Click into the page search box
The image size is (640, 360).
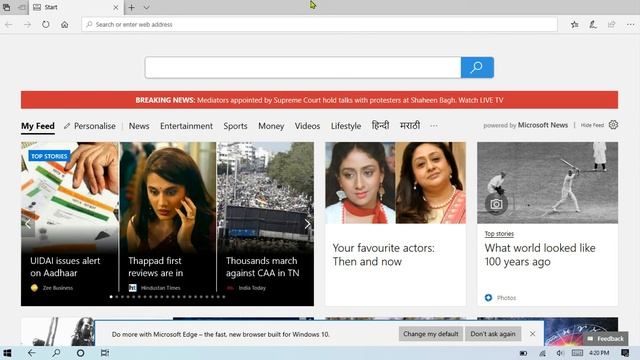tap(303, 67)
